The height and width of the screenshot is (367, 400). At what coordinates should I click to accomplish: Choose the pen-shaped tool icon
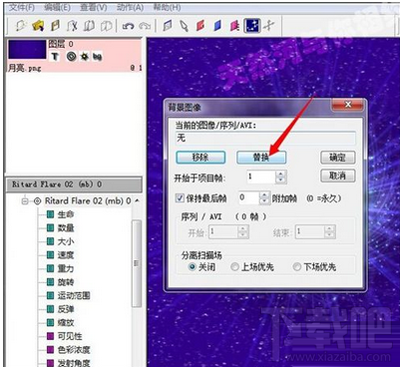pos(184,26)
